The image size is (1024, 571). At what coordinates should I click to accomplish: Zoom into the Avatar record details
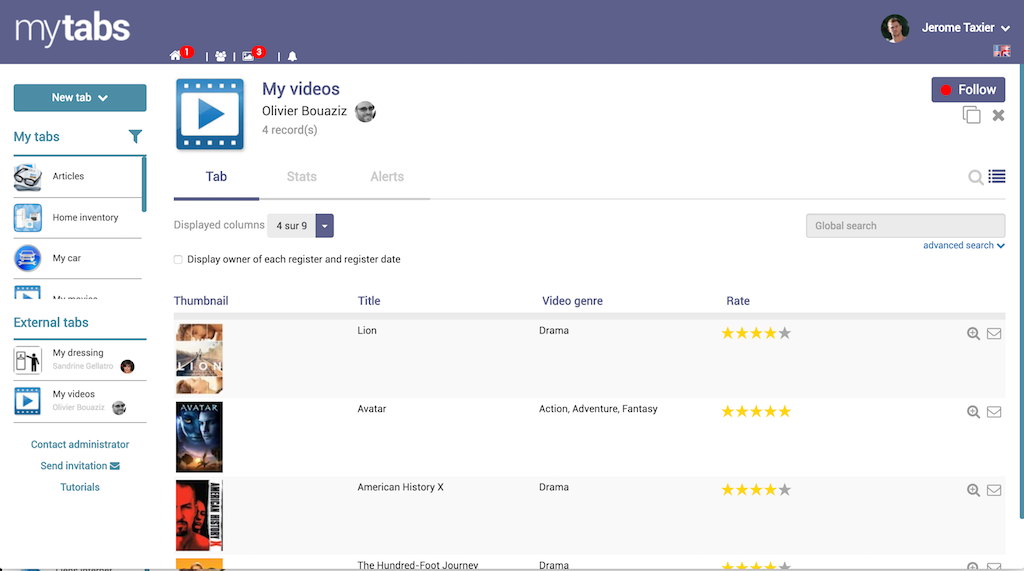coord(973,412)
